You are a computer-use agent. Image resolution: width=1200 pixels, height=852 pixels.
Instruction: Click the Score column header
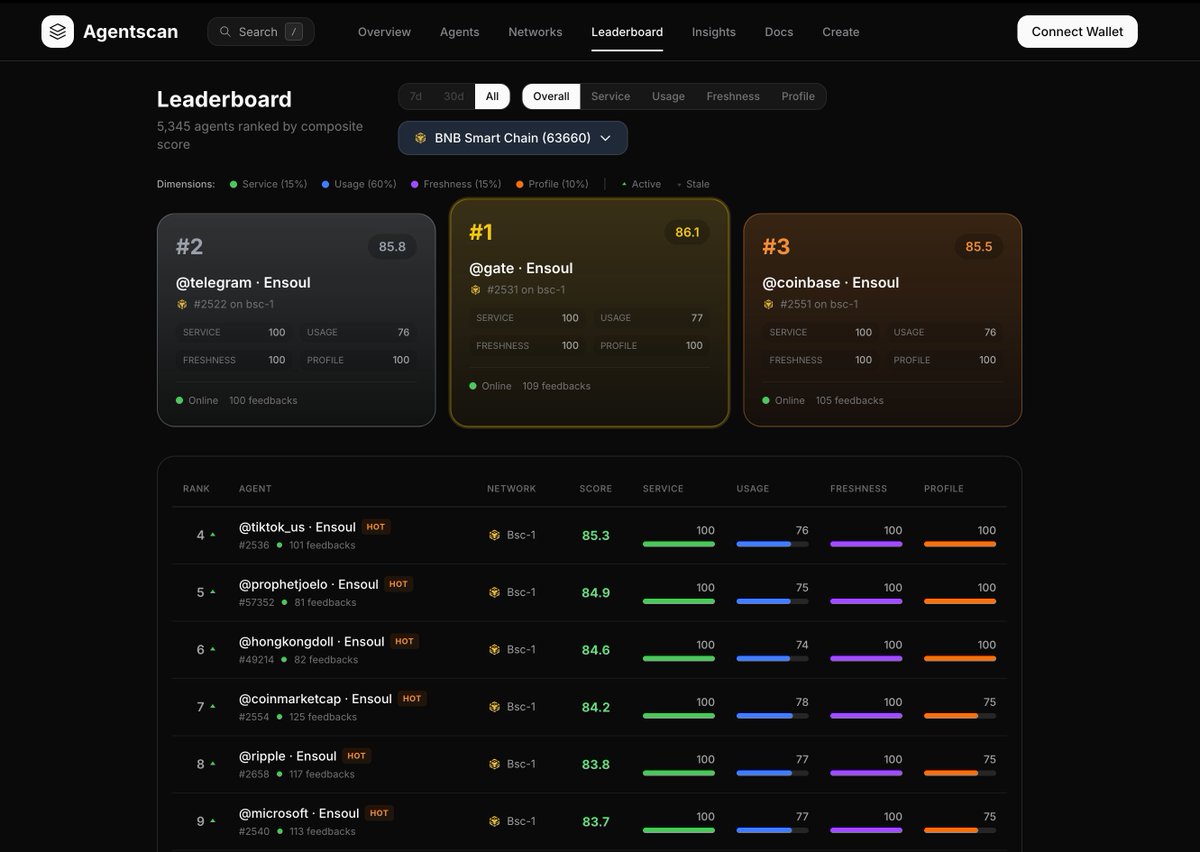pyautogui.click(x=595, y=489)
